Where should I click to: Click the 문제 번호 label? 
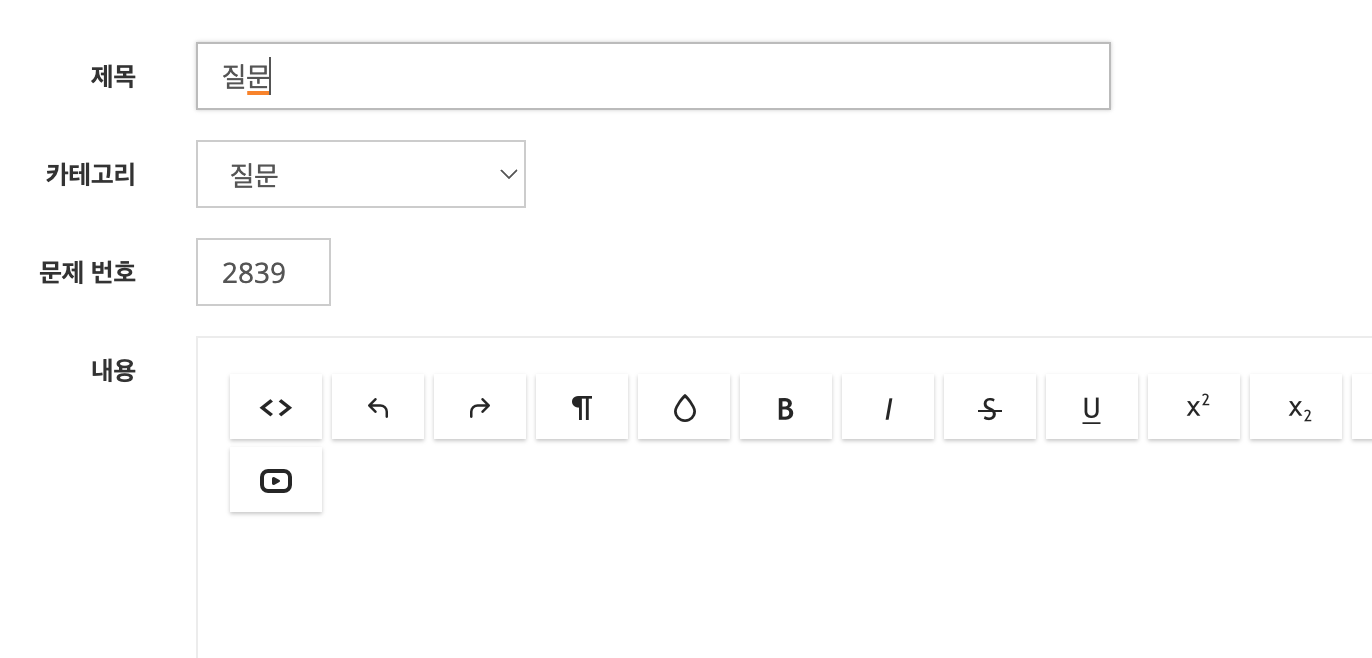pos(87,272)
